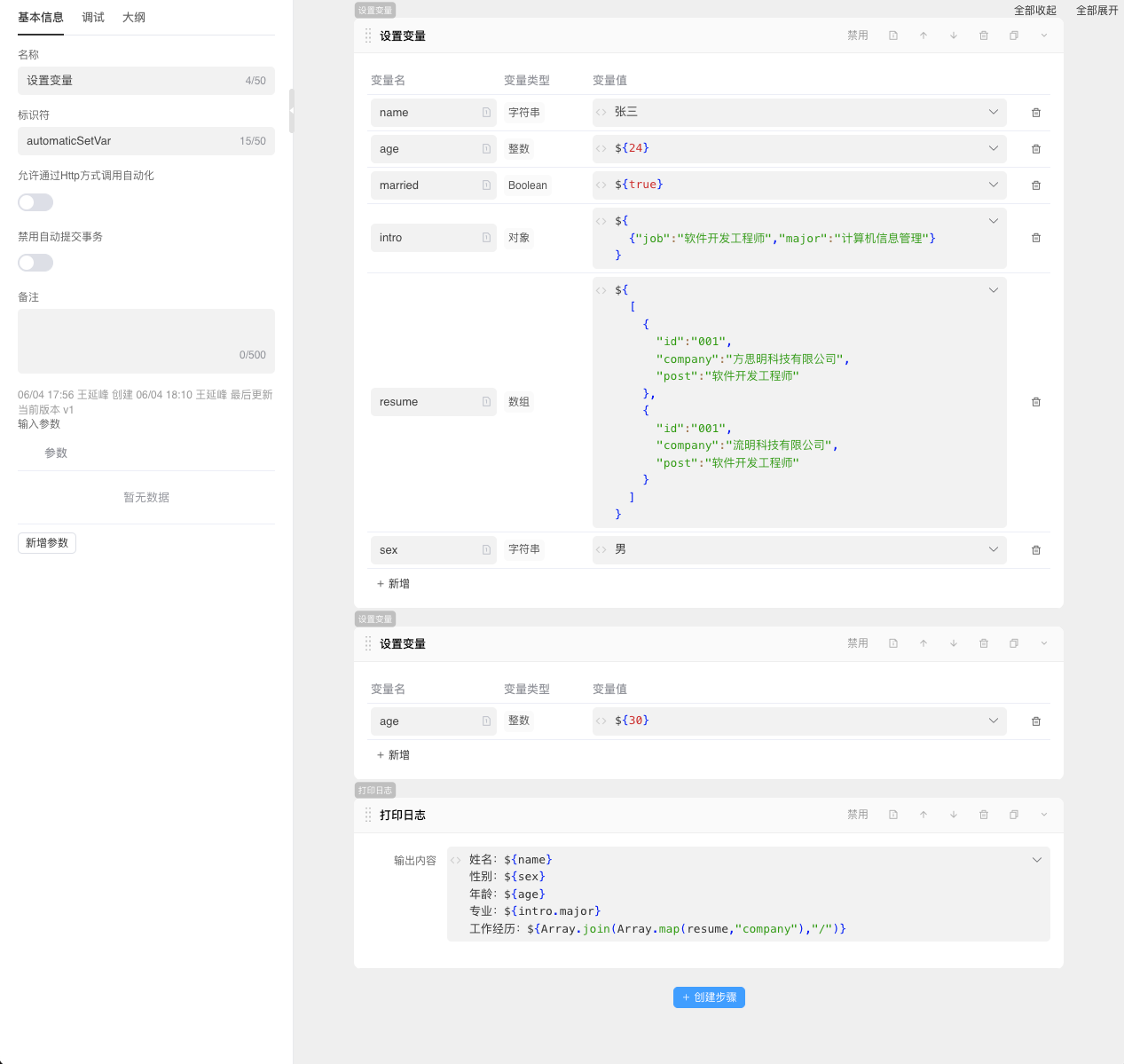Collapse the 打印日志 step with header chevron
Image resolution: width=1124 pixels, height=1064 pixels.
click(1044, 815)
